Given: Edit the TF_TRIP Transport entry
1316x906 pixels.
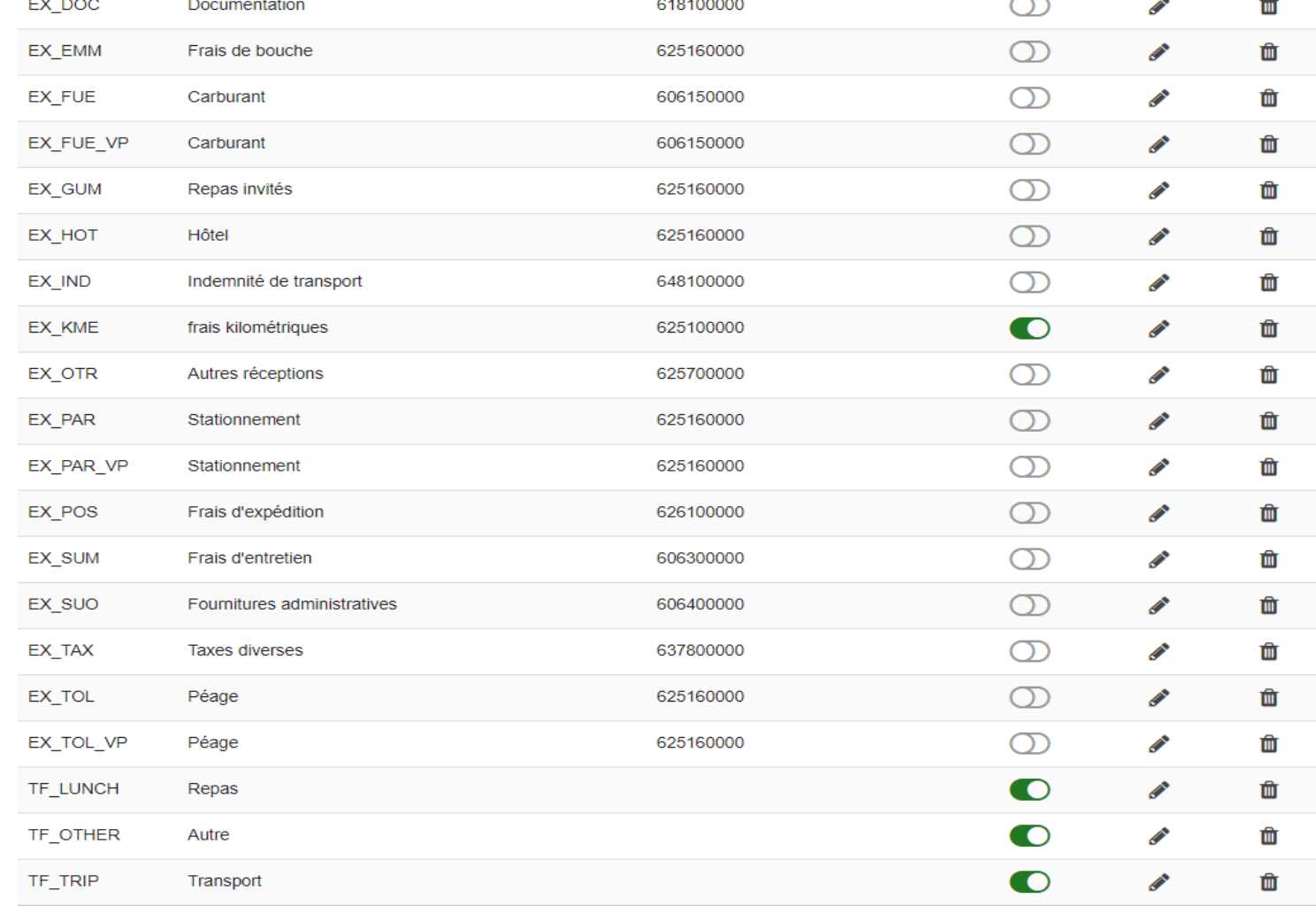Looking at the screenshot, I should point(1159,882).
